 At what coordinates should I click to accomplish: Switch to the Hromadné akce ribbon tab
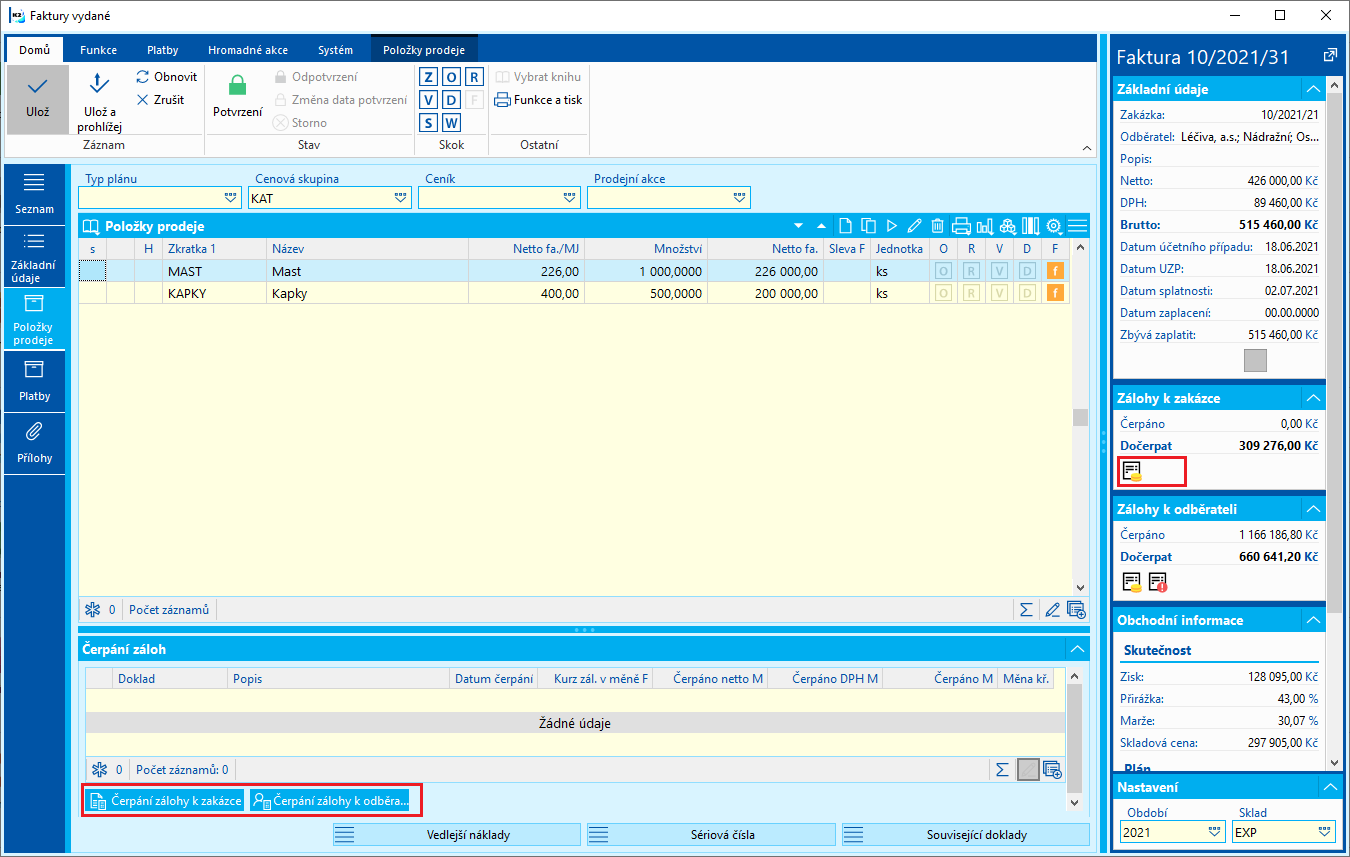pos(246,50)
